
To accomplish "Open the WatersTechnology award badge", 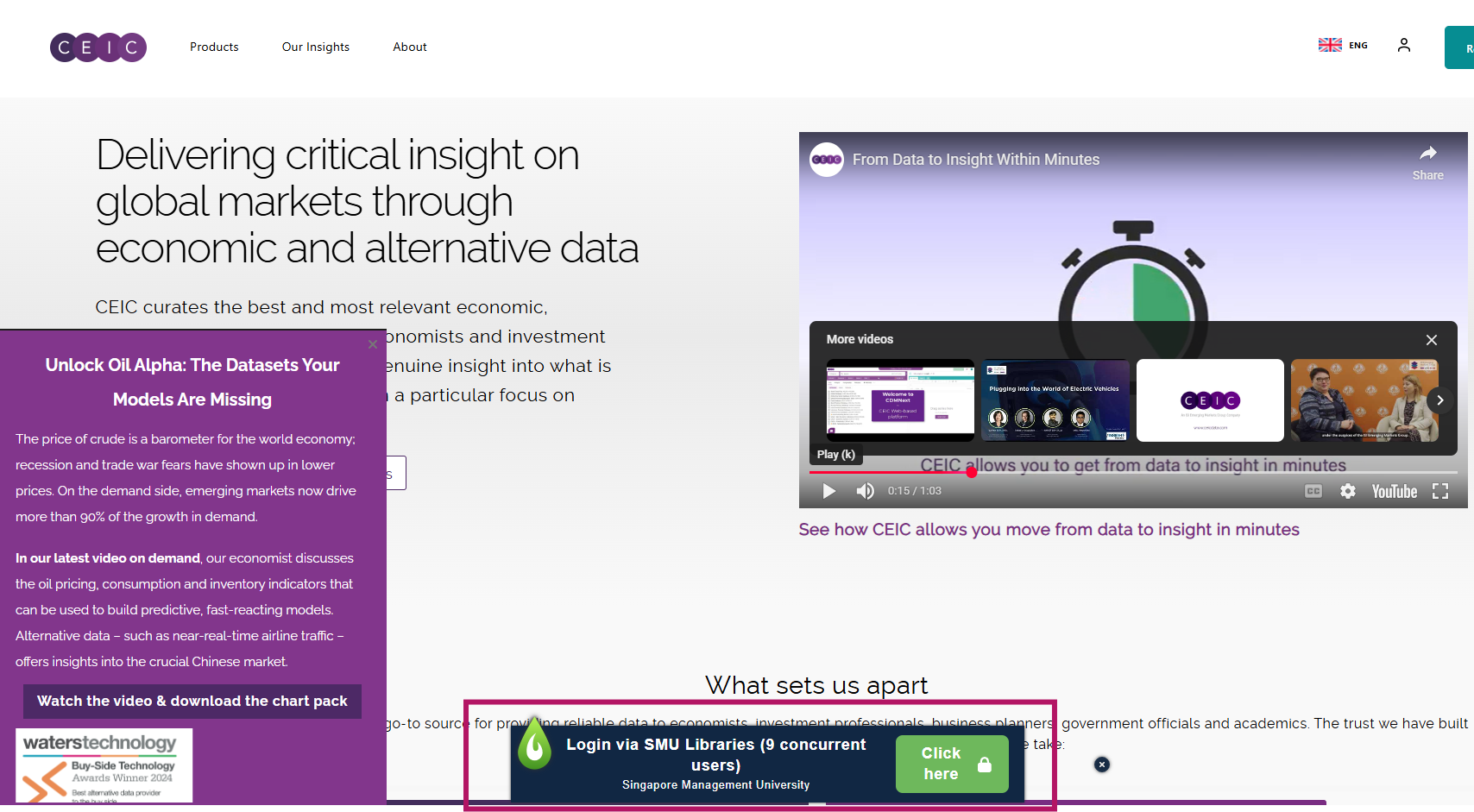I will point(104,765).
